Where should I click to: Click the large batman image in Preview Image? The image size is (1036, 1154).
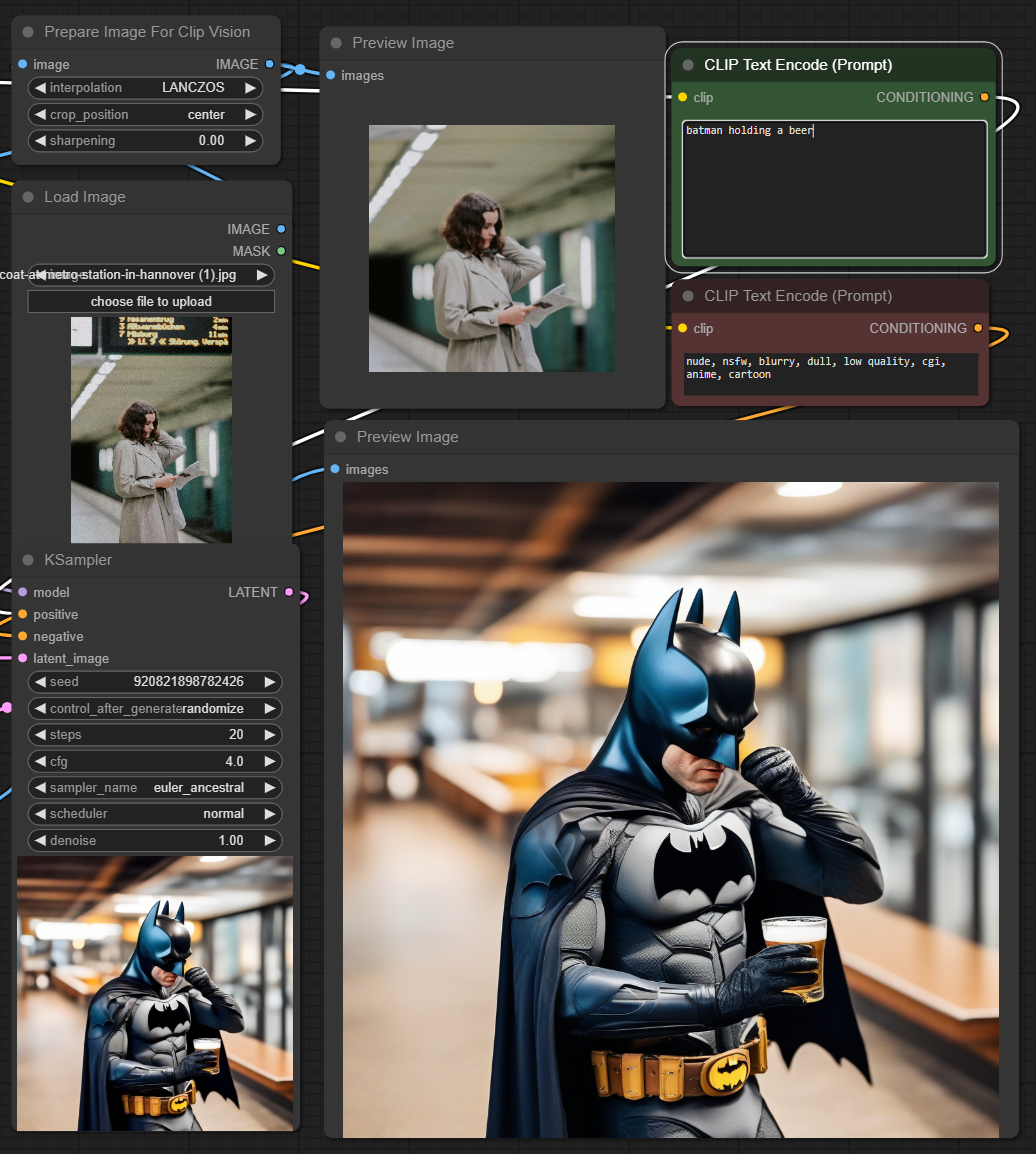pyautogui.click(x=670, y=810)
